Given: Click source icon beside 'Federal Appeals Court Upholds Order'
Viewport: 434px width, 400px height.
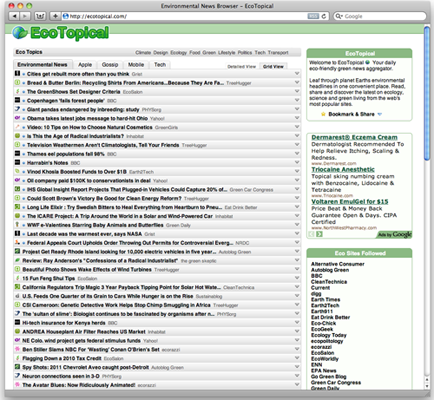Looking at the screenshot, I should 17,242.
